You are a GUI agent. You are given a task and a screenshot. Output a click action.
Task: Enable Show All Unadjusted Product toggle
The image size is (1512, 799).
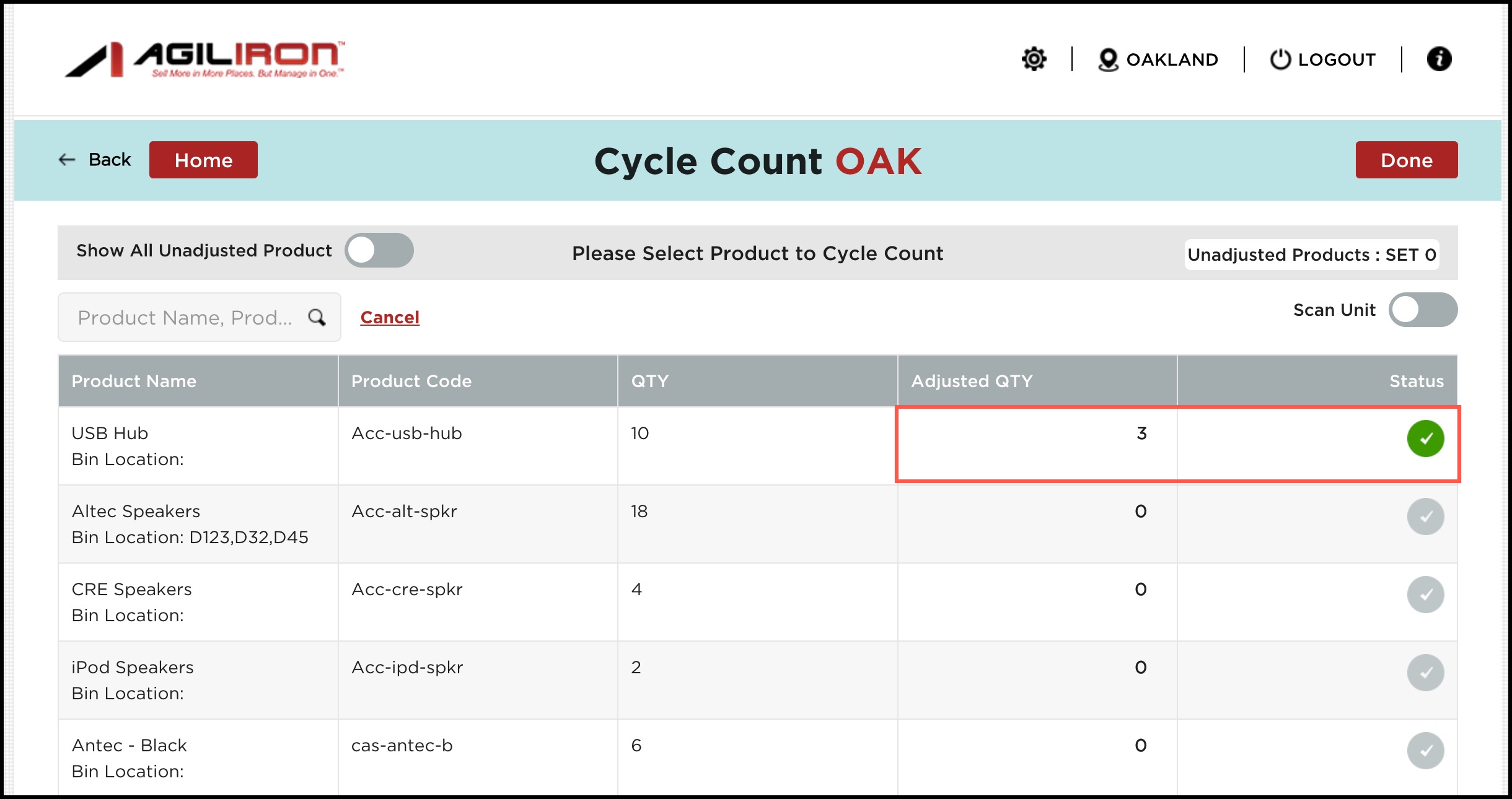tap(379, 251)
